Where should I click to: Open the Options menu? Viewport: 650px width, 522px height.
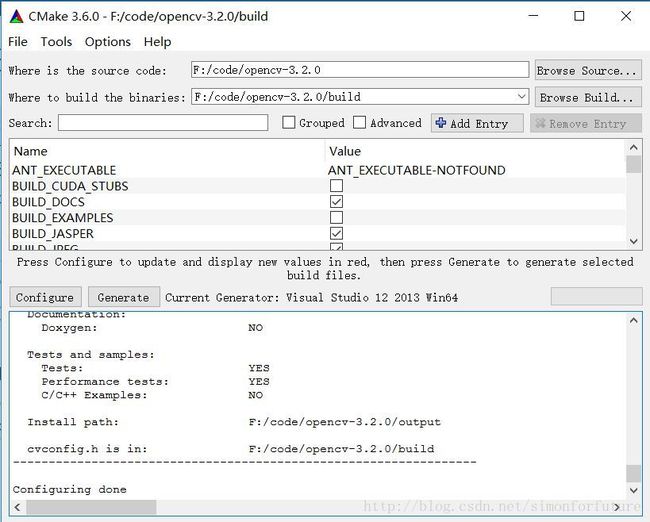point(108,42)
